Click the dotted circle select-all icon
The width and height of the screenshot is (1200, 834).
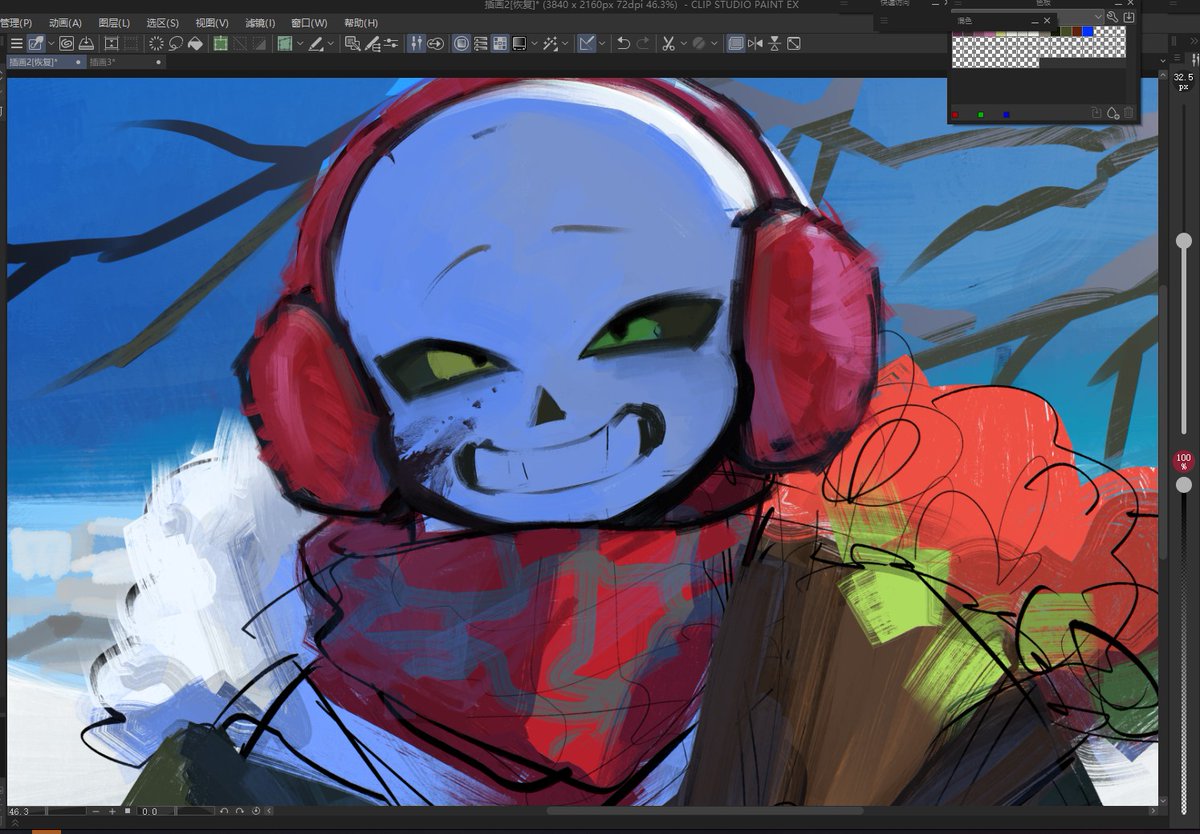point(157,43)
